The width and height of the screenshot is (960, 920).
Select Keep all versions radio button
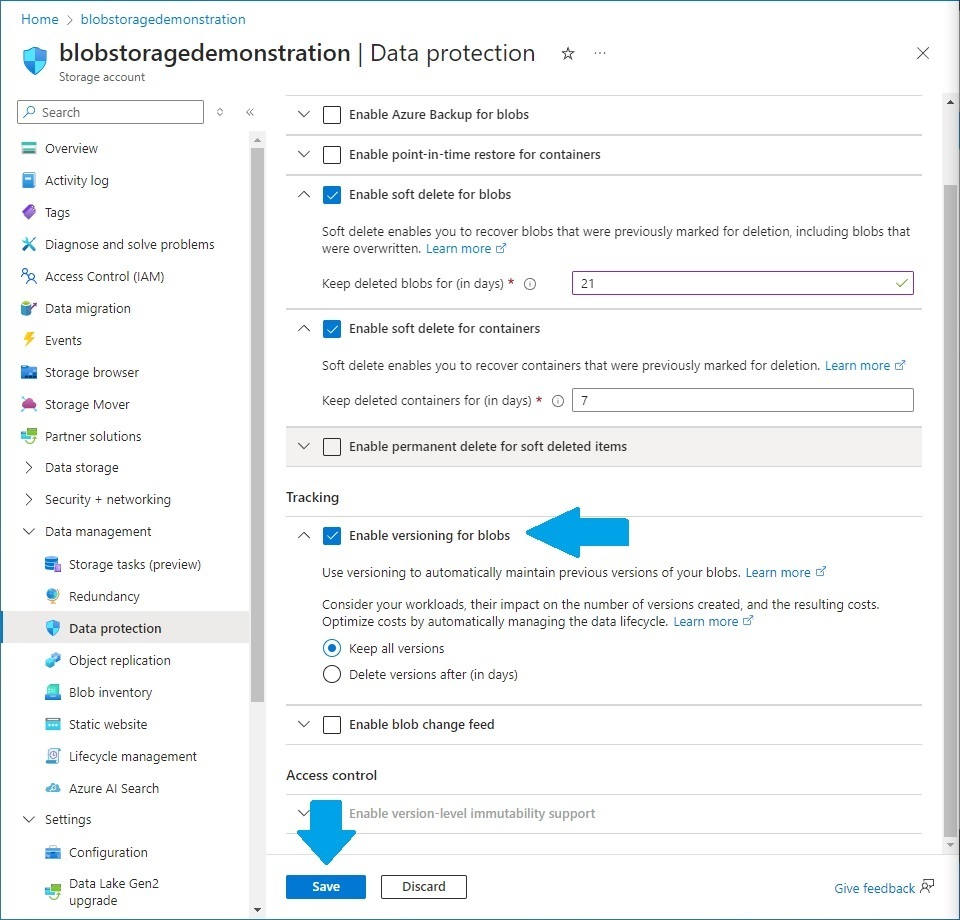click(x=332, y=648)
